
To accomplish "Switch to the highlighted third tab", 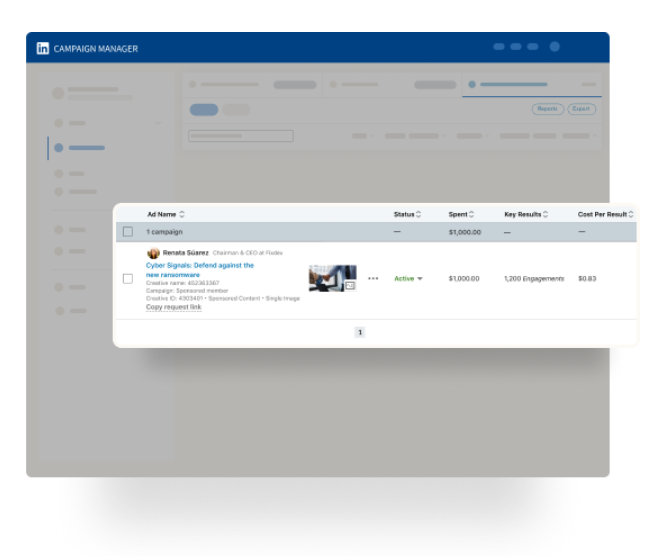I will tap(512, 85).
